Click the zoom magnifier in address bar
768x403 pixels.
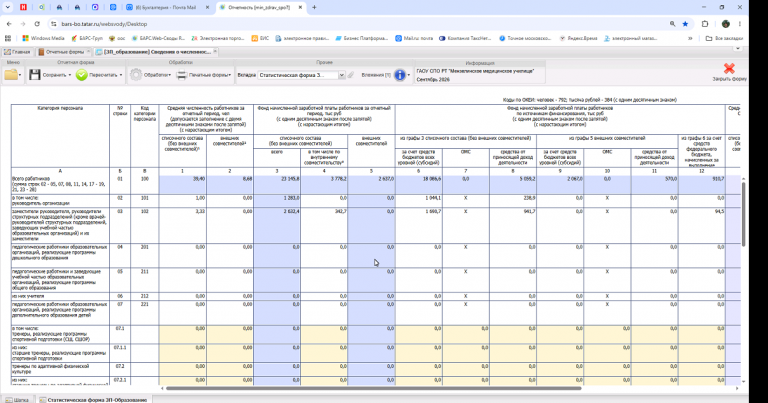672,24
